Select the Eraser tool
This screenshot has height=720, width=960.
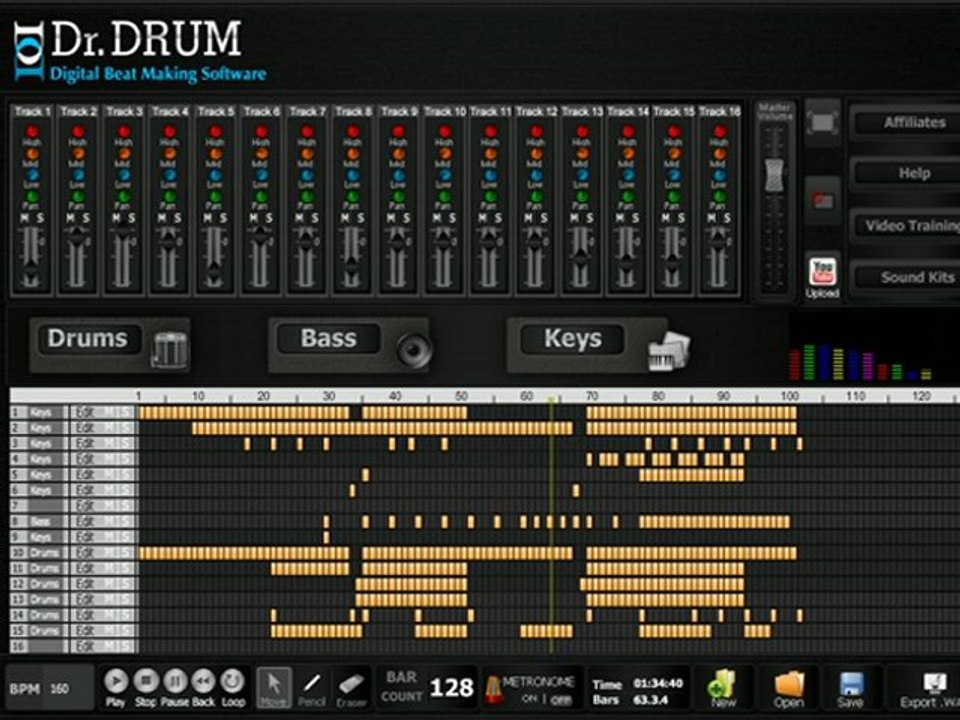click(351, 687)
